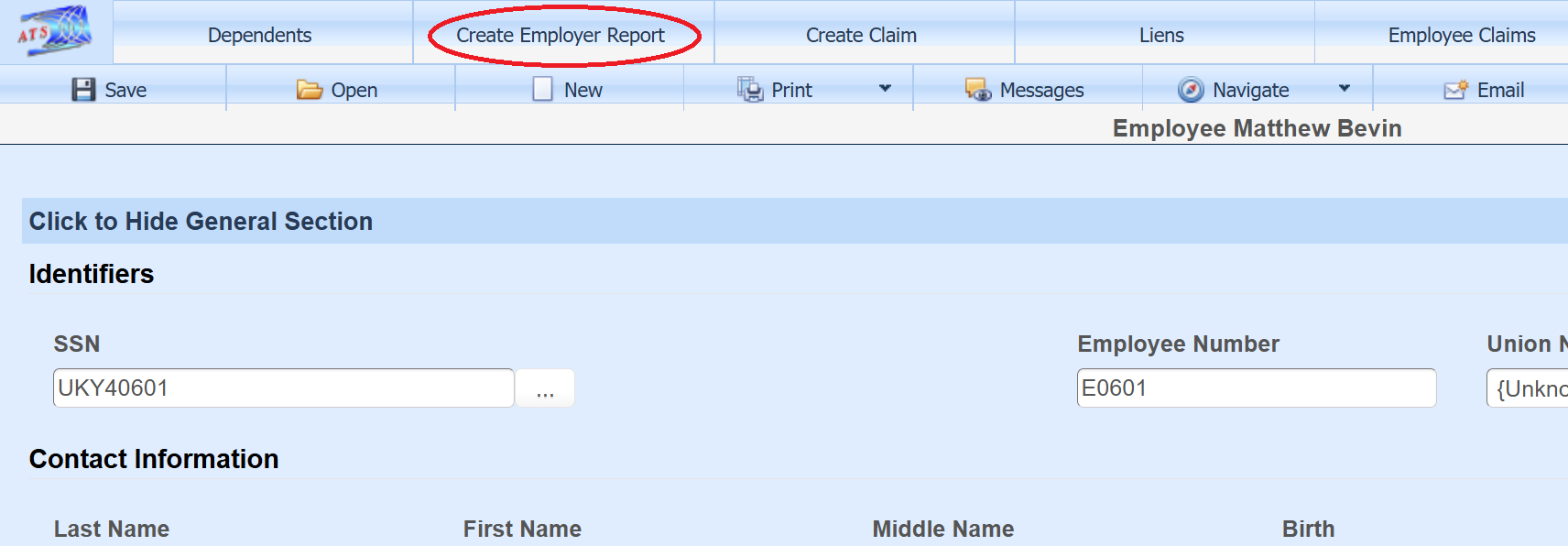
Task: Click the Save floppy disk icon
Action: tap(83, 90)
